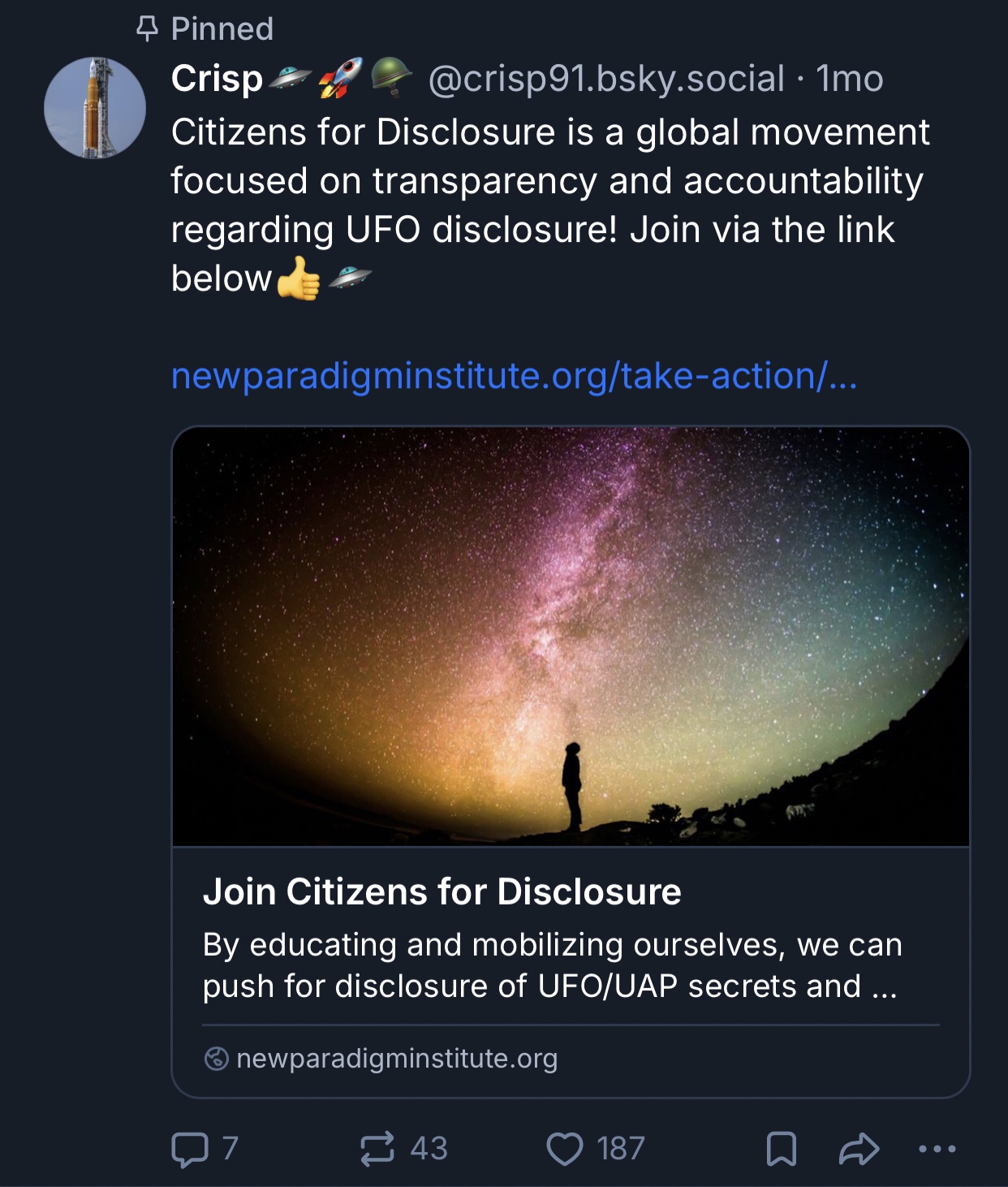Viewport: 1008px width, 1187px height.
Task: Open the three-dot more options menu
Action: pos(937,1149)
